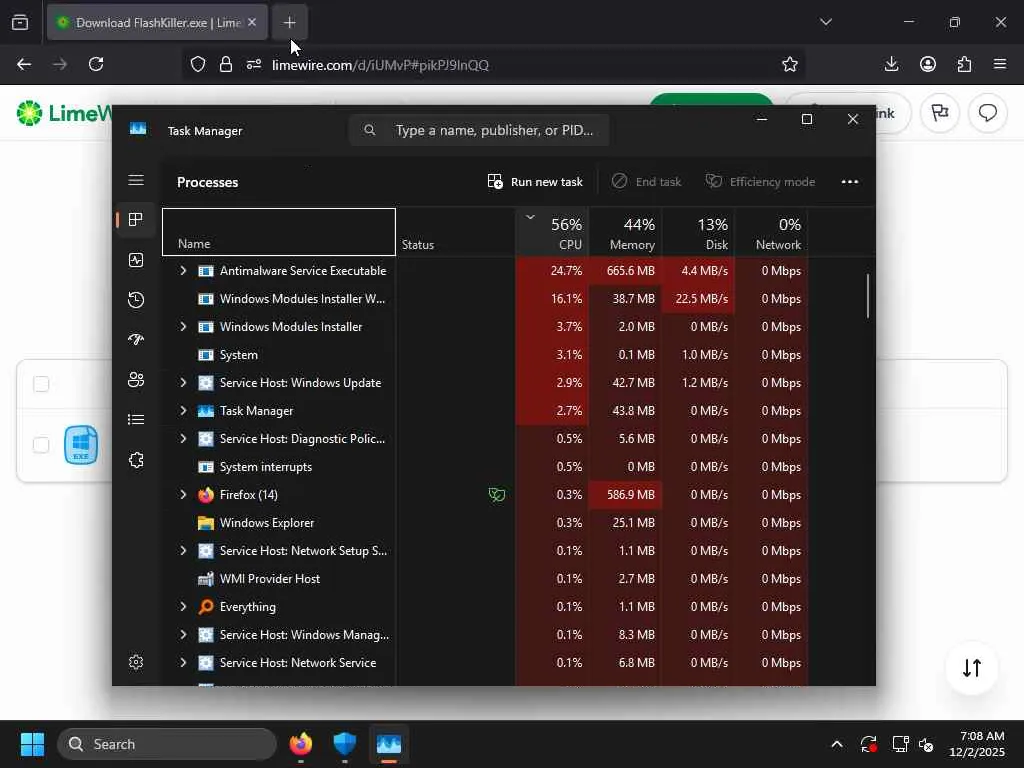Click the Windows Explorer folder process icon
Viewport: 1024px width, 768px height.
point(206,523)
